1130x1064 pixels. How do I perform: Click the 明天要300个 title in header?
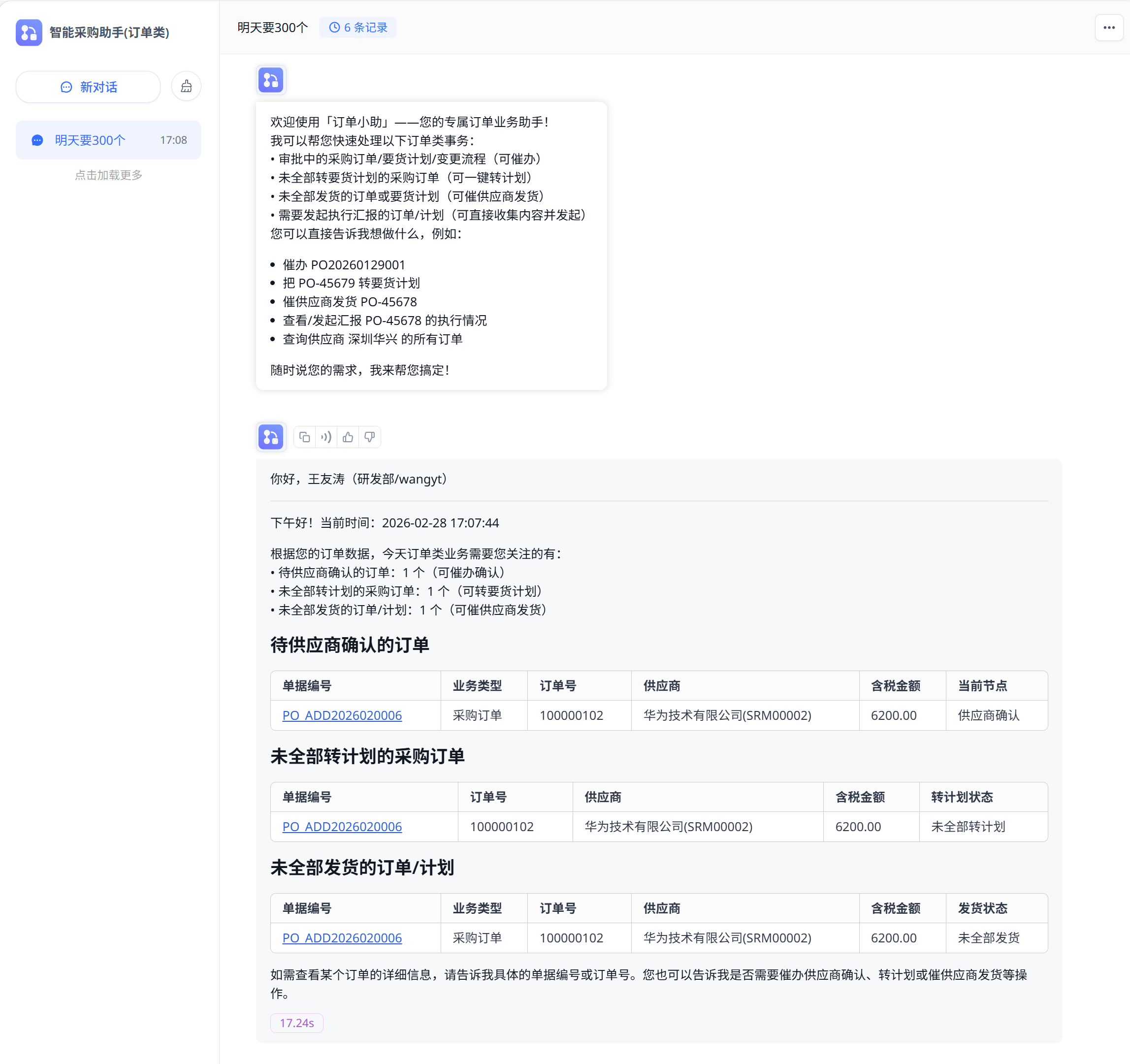272,27
